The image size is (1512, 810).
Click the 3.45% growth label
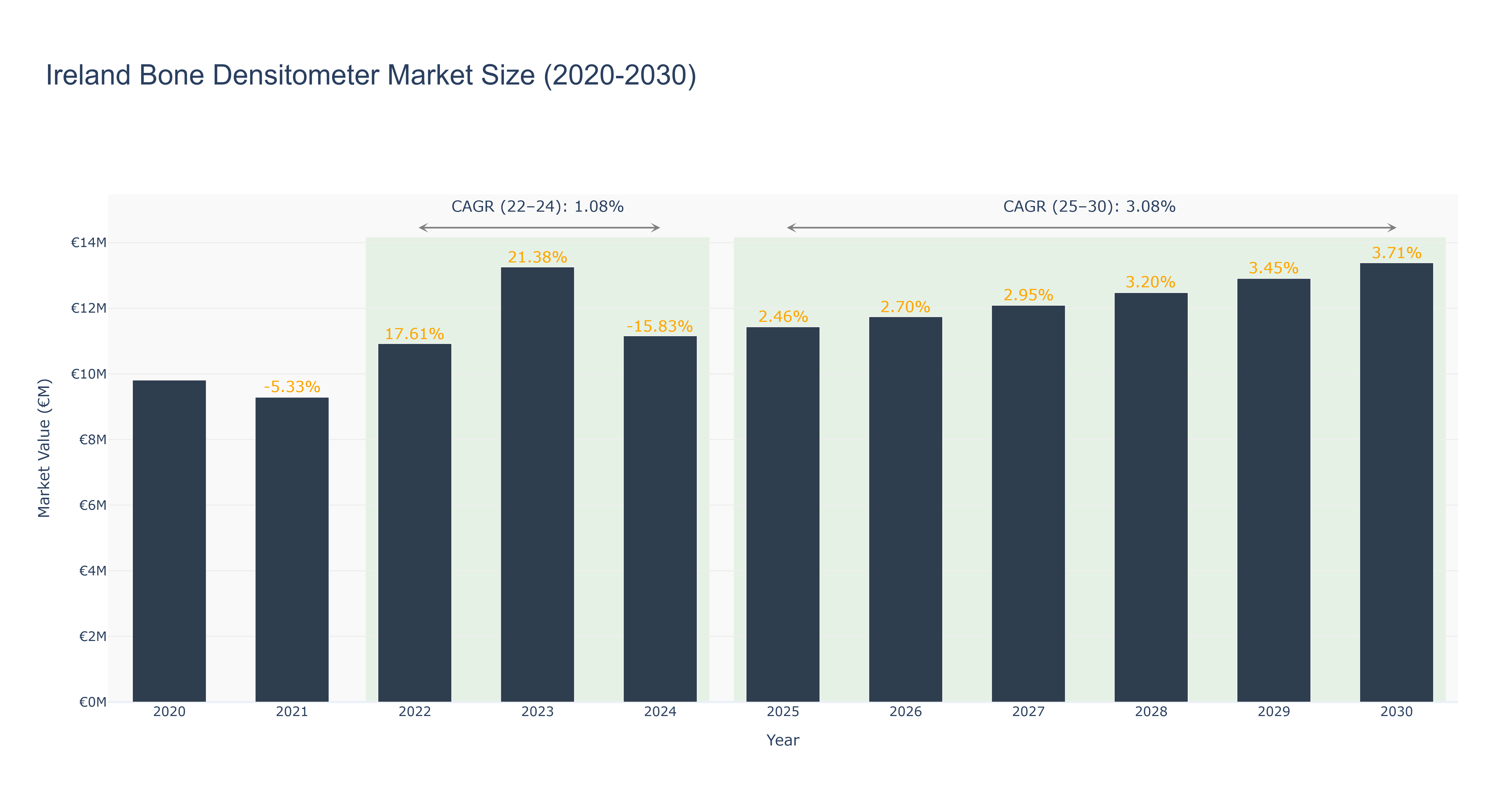click(1273, 268)
